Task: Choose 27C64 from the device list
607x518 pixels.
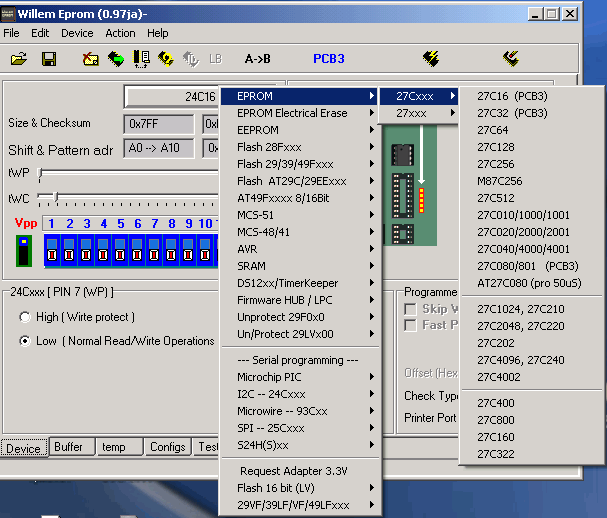Action: click(x=531, y=130)
